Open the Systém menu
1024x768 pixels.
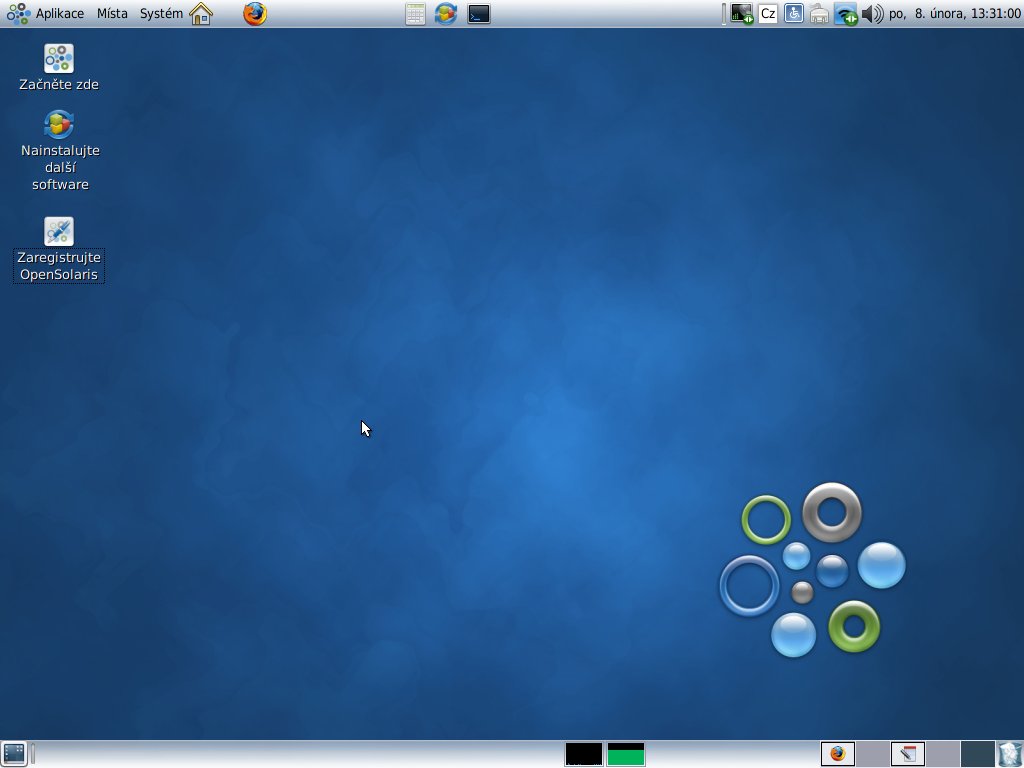click(x=161, y=14)
